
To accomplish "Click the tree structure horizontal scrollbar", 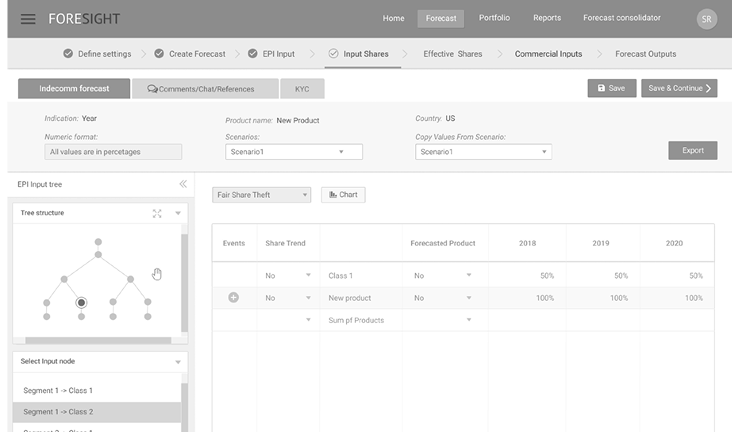I will pos(98,341).
